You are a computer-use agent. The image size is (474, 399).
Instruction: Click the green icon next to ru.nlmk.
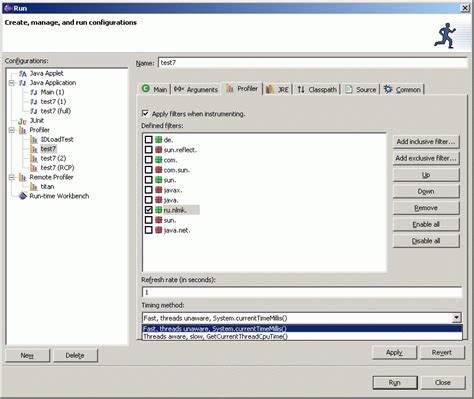[x=159, y=210]
